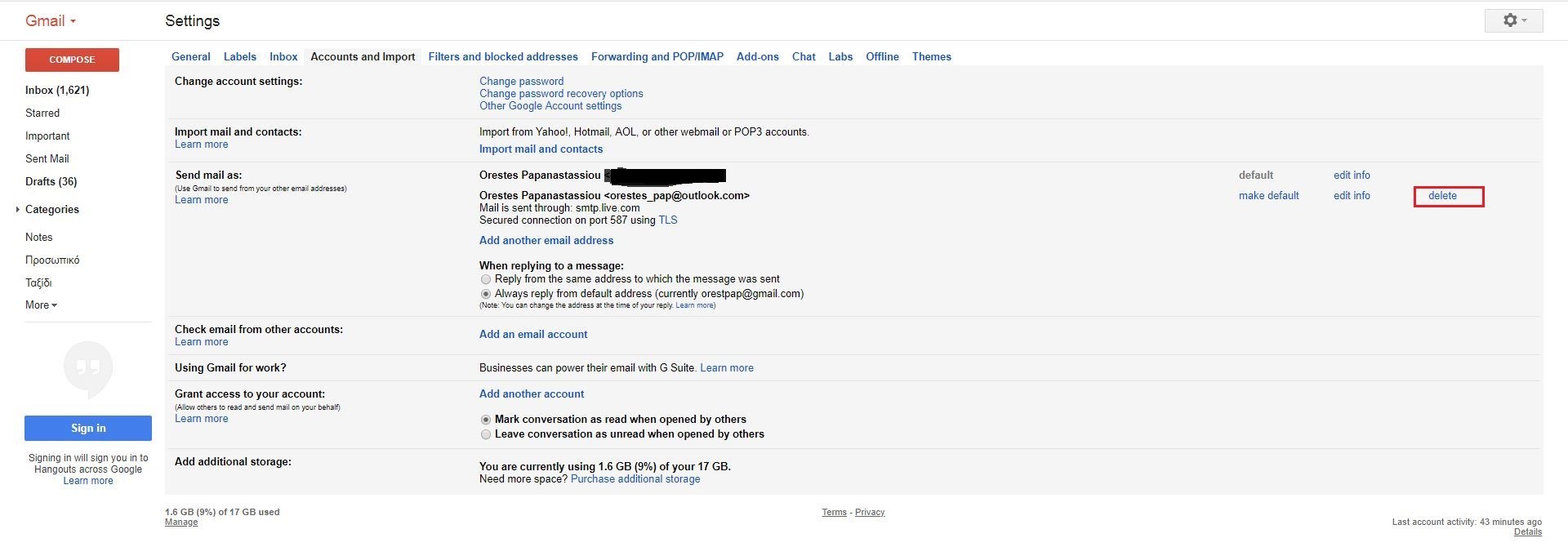Viewport: 1568px width, 547px height.
Task: Click Learn more under Hangouts sign in
Action: [x=88, y=480]
